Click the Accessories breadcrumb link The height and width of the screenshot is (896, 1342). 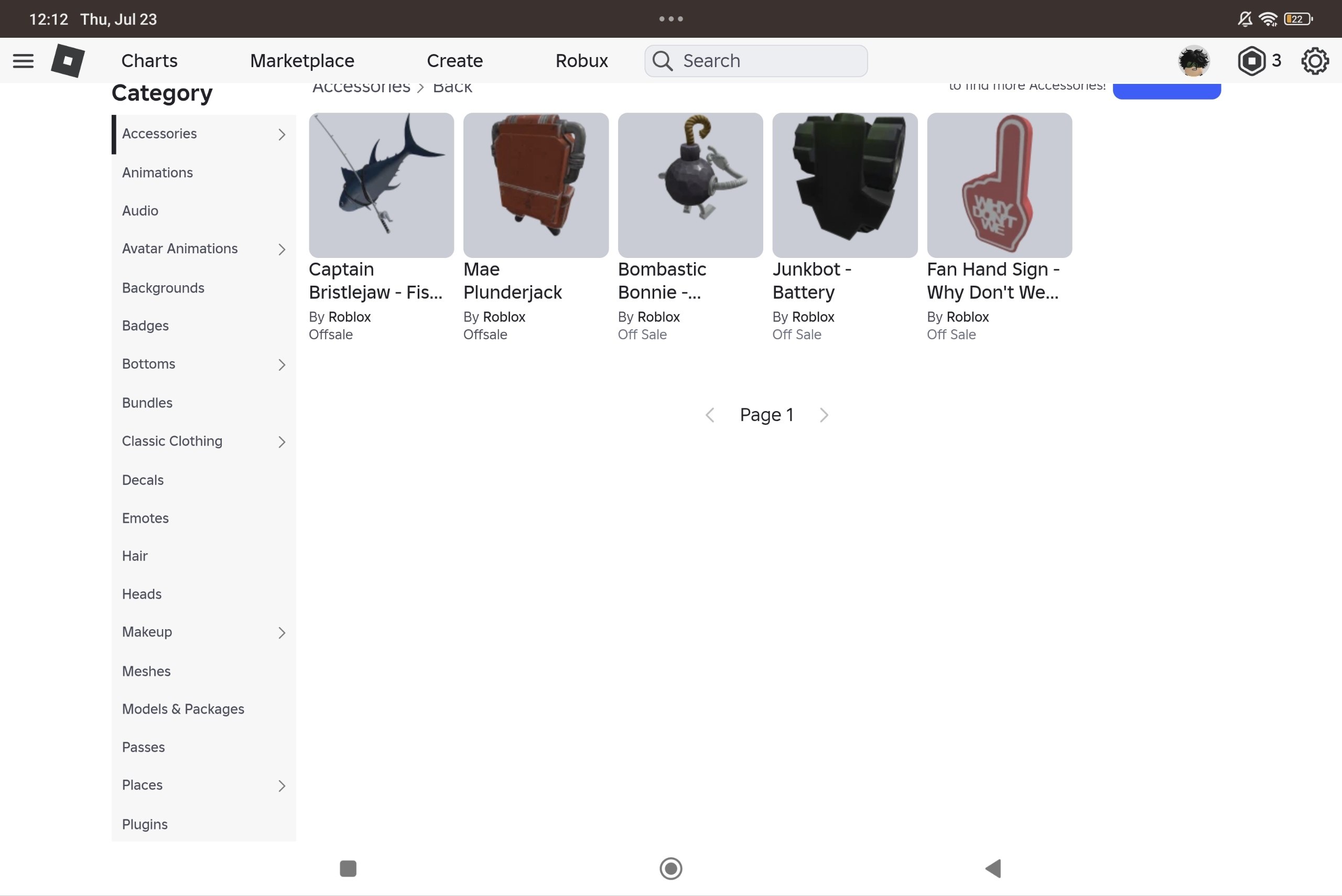click(361, 88)
